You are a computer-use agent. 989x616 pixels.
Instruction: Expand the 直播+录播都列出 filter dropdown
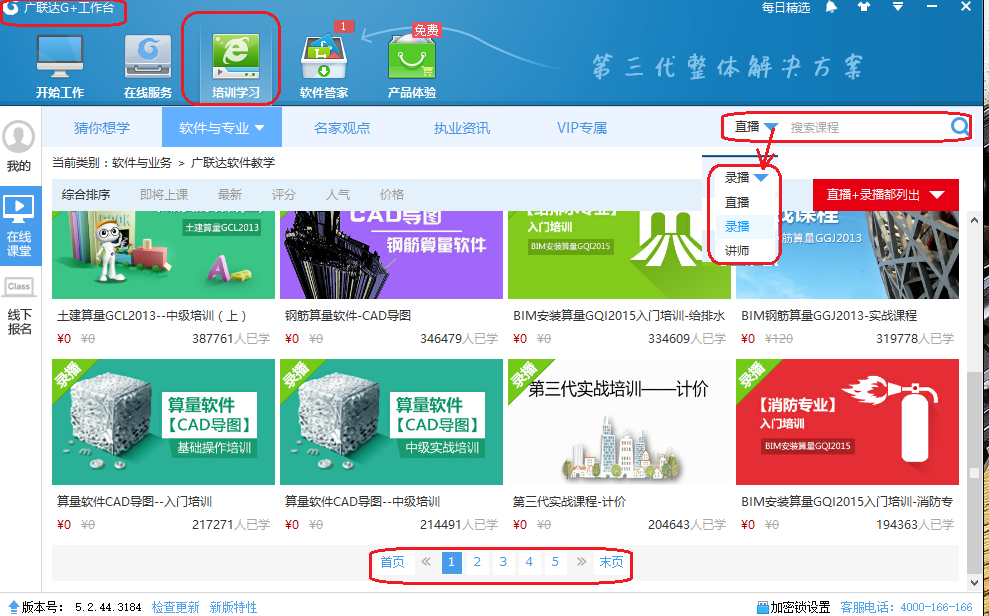point(885,195)
